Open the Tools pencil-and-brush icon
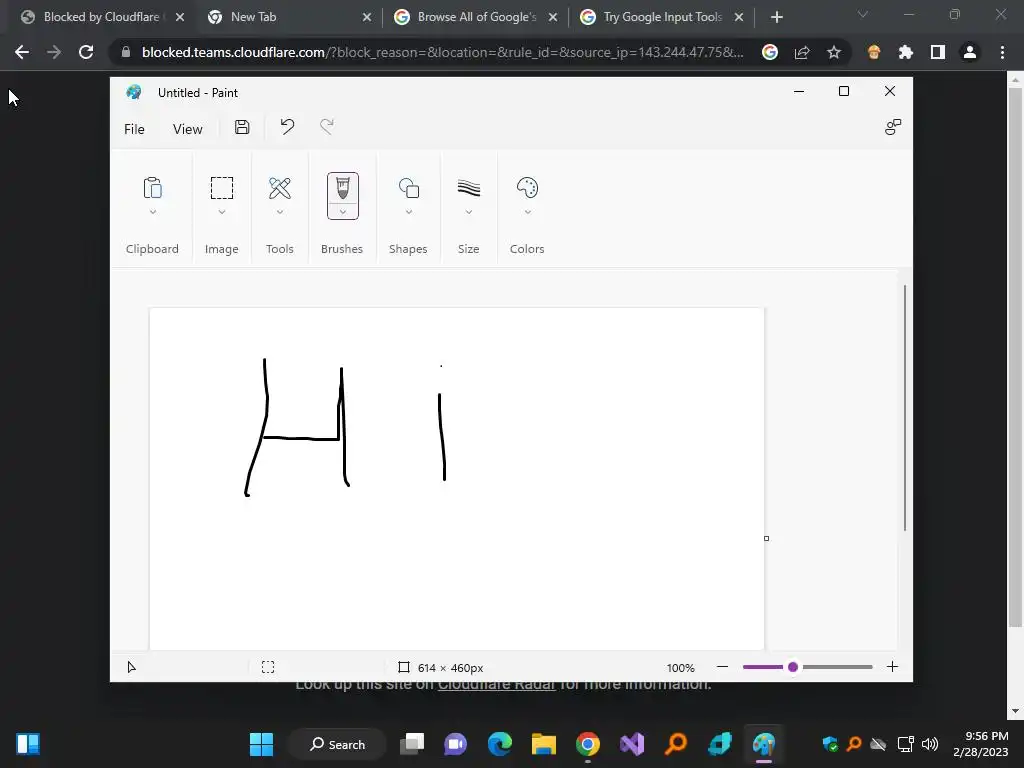This screenshot has height=768, width=1024. (280, 188)
